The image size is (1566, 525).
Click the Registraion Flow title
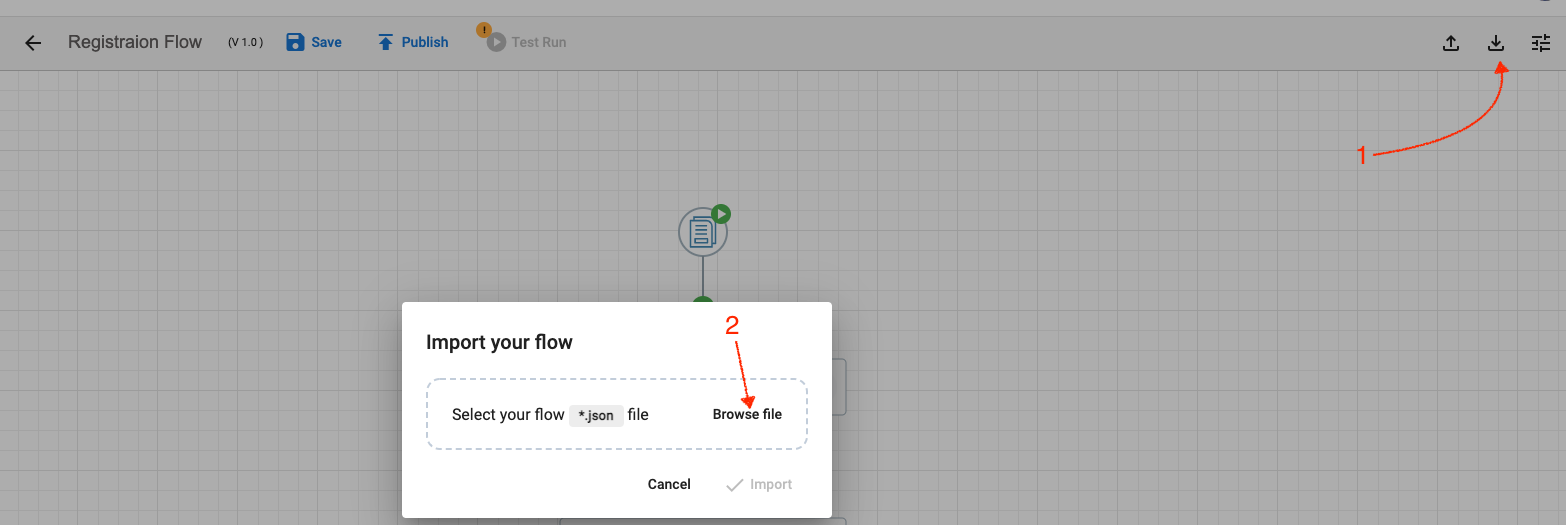pos(135,42)
